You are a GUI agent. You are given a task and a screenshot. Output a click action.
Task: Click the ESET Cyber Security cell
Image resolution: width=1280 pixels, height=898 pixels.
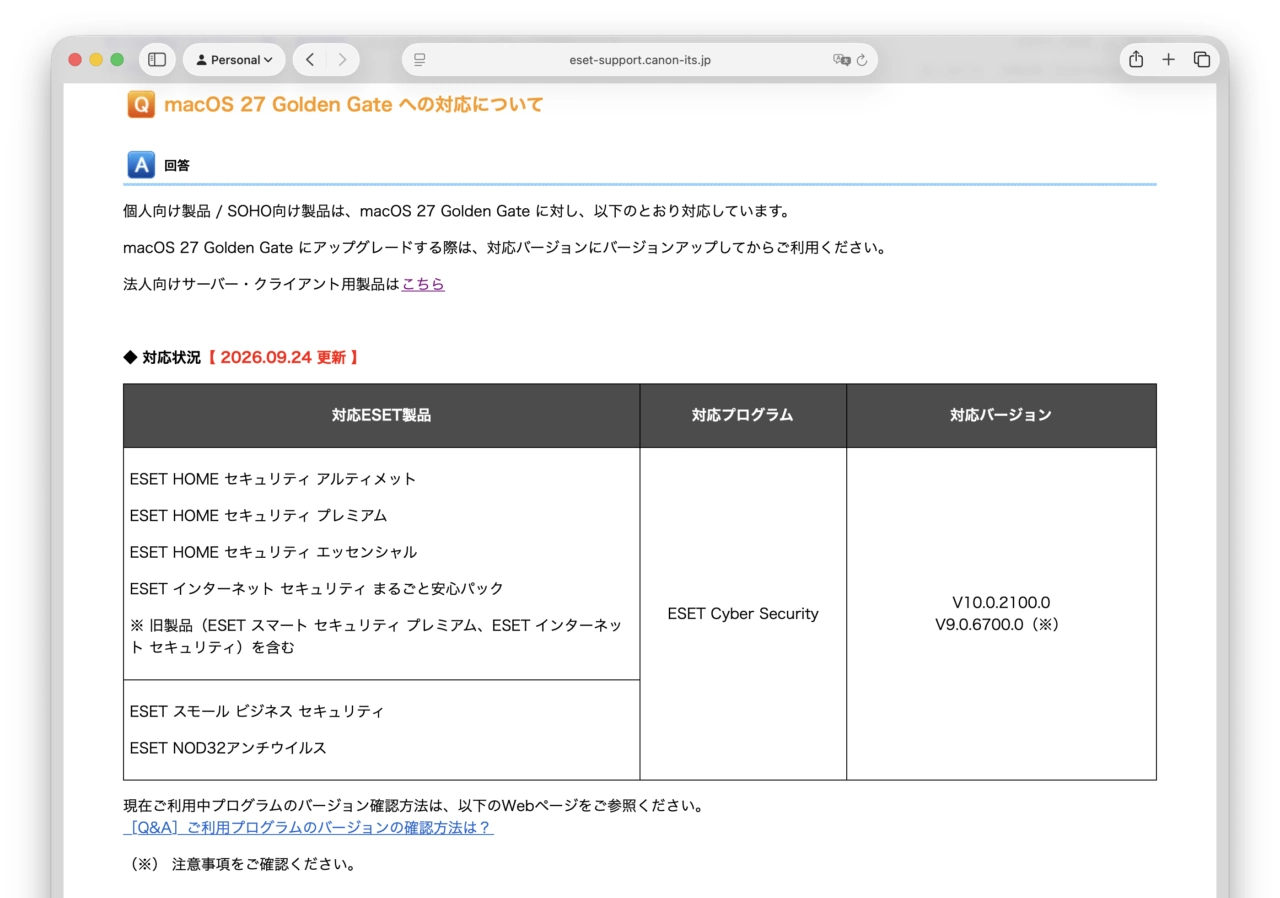click(743, 614)
